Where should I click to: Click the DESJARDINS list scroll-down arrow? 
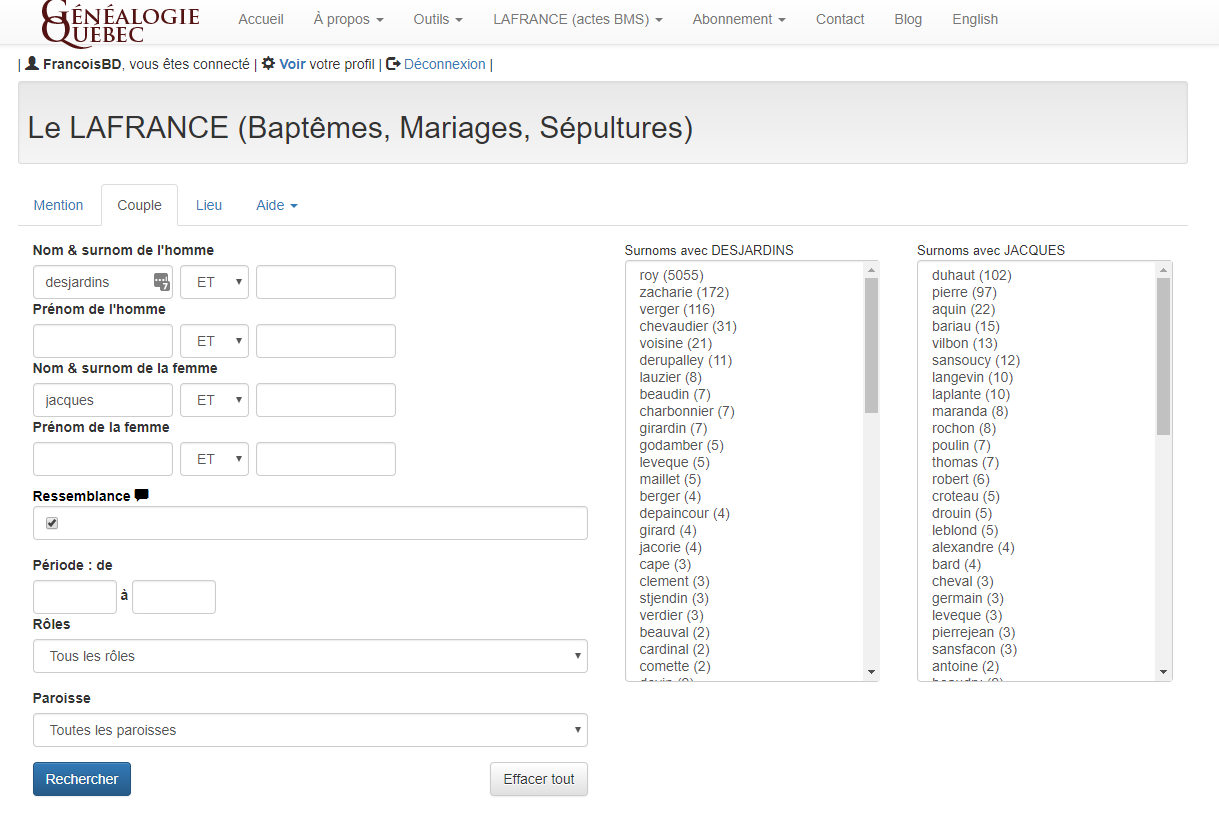tap(871, 672)
